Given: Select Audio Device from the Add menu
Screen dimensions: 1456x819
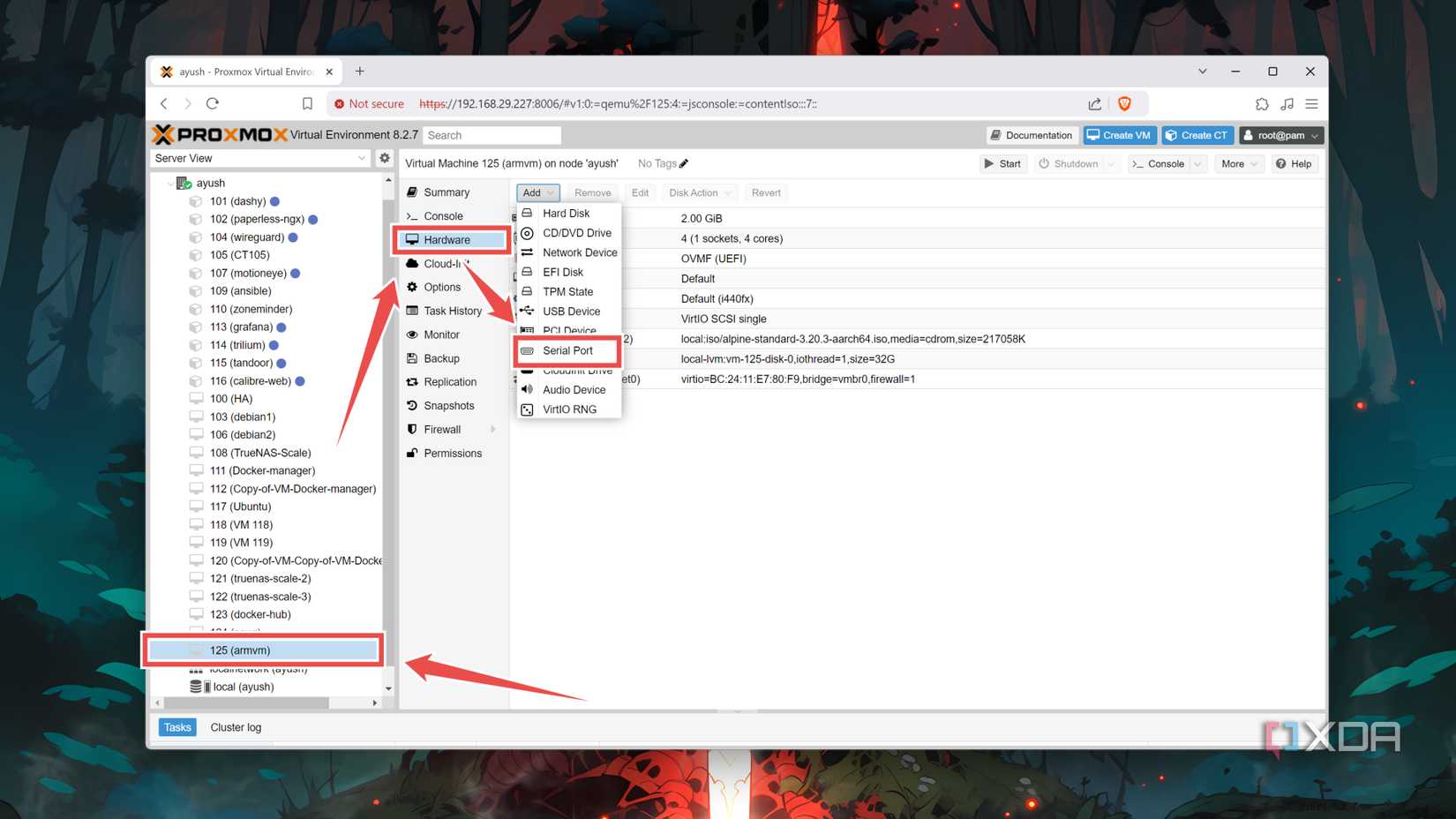Looking at the screenshot, I should [574, 389].
